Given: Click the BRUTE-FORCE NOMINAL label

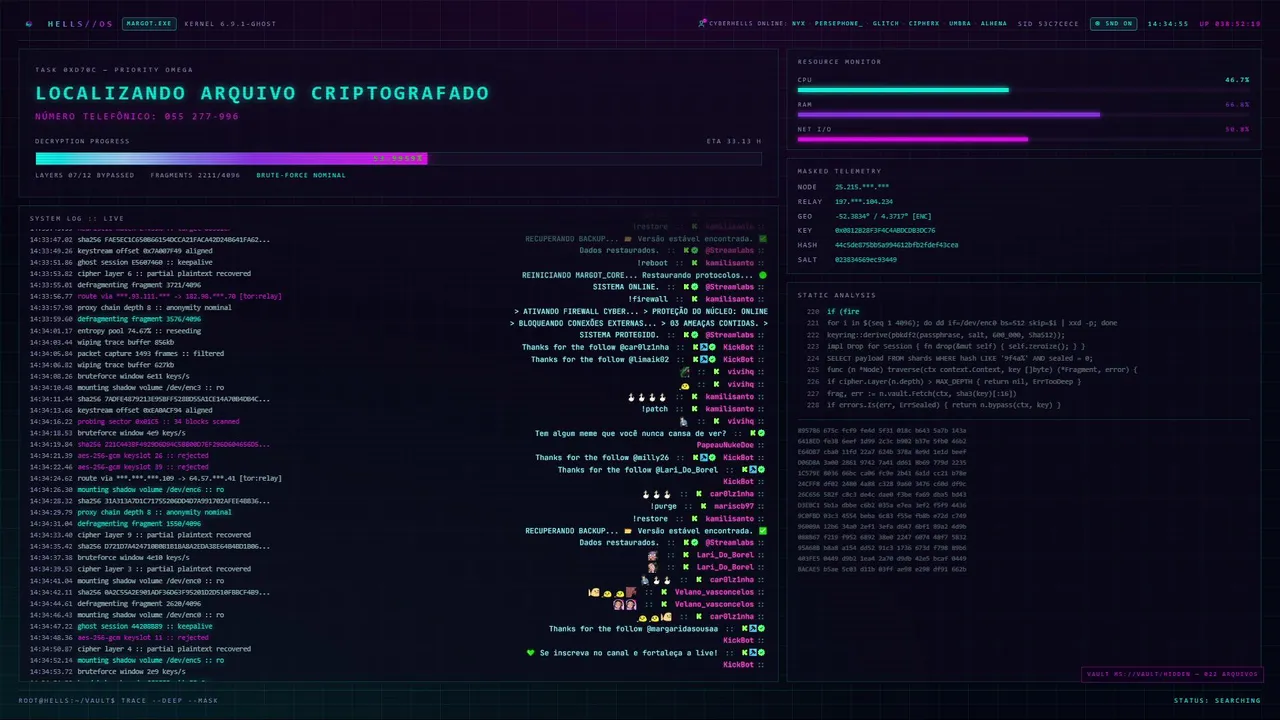Looking at the screenshot, I should pos(301,175).
